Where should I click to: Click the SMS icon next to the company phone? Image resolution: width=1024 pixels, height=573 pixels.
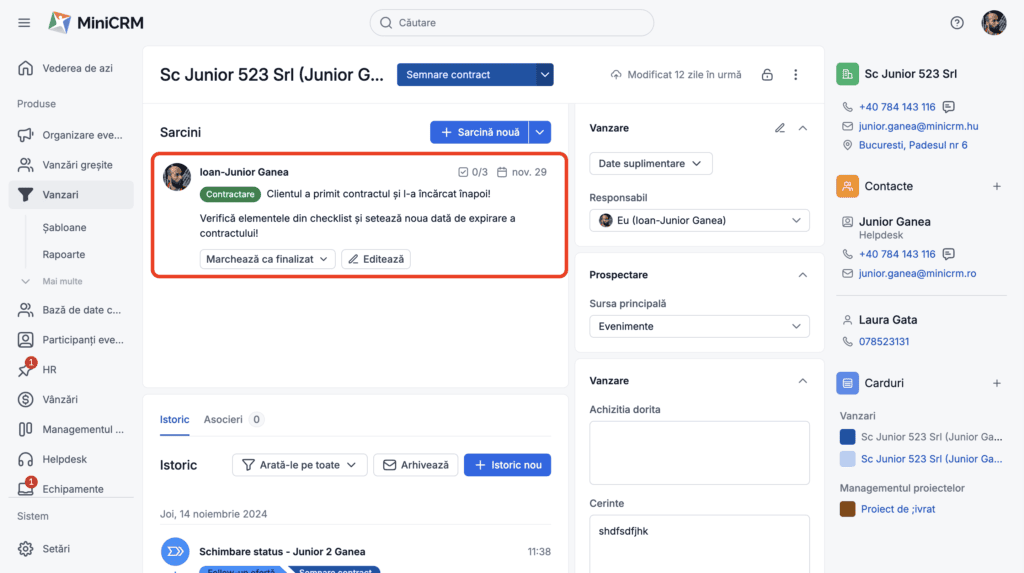tap(949, 106)
